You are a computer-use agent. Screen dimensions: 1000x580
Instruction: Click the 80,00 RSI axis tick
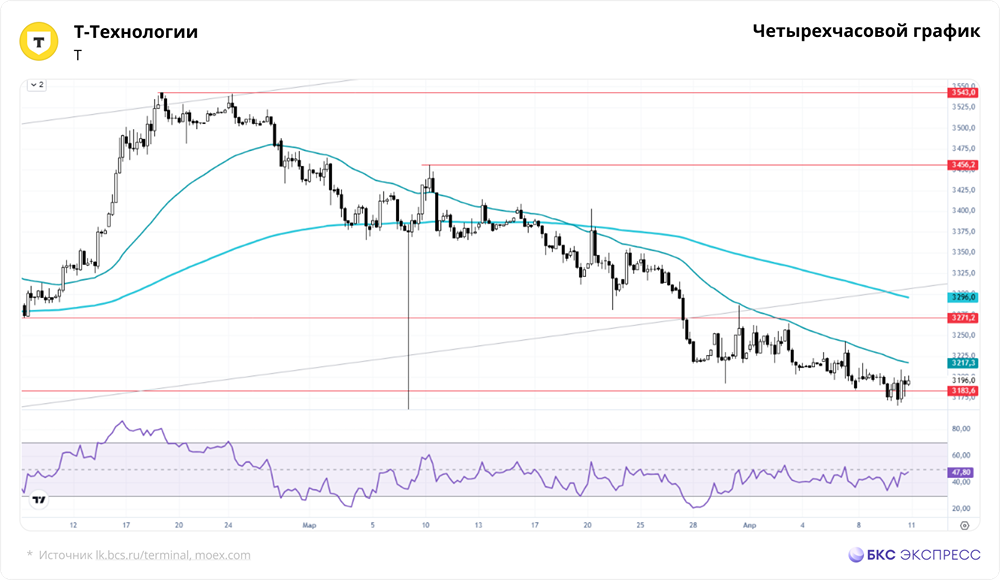coord(961,429)
